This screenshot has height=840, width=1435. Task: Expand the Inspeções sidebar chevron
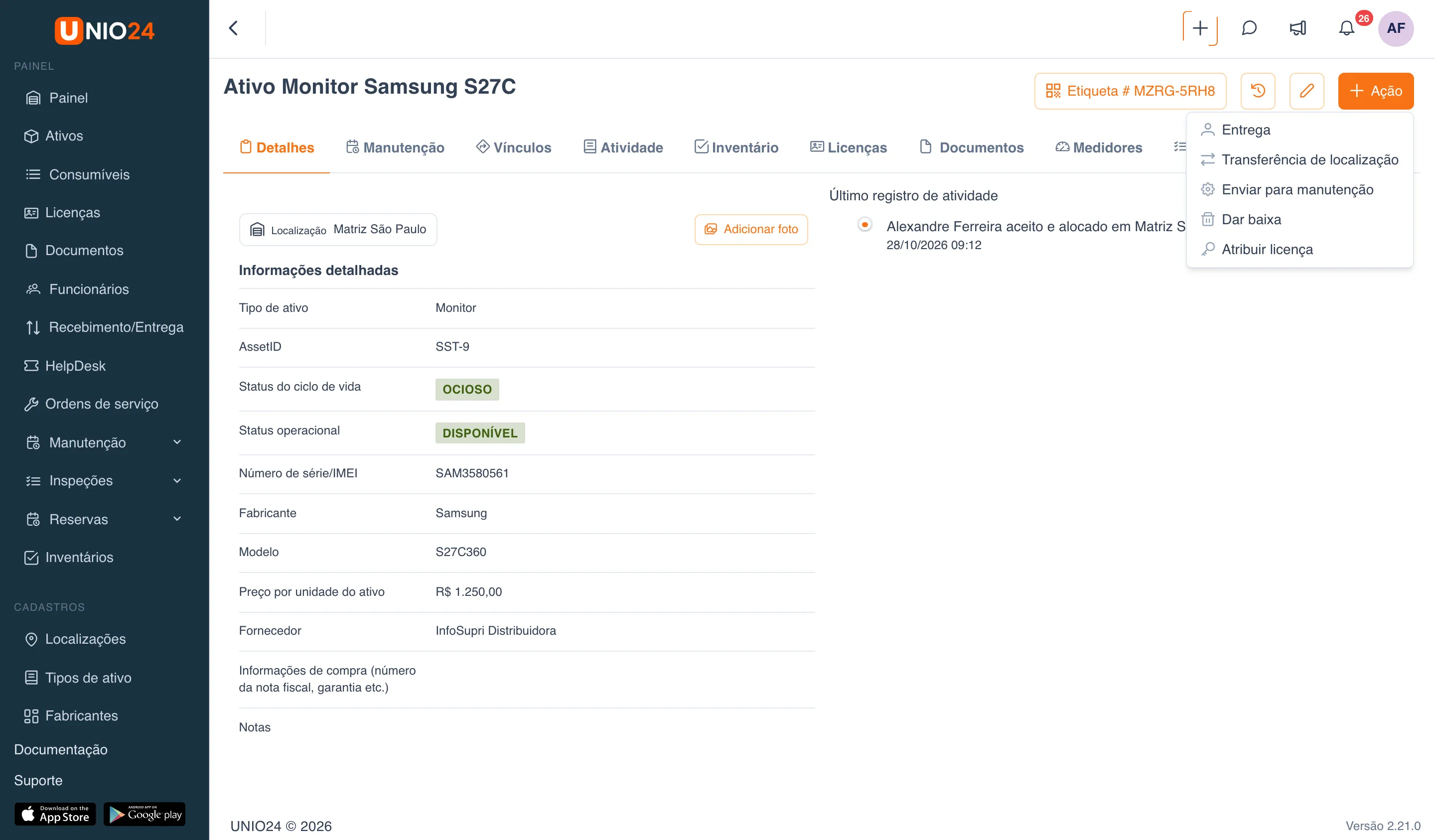(x=177, y=480)
